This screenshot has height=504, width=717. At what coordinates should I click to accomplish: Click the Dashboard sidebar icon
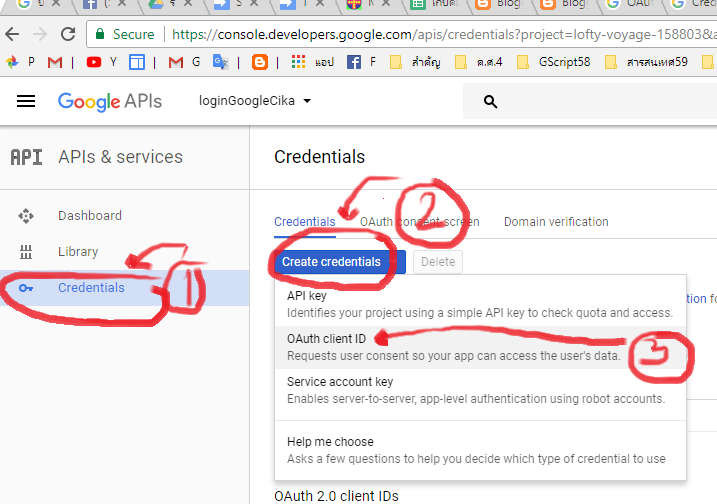pos(26,216)
